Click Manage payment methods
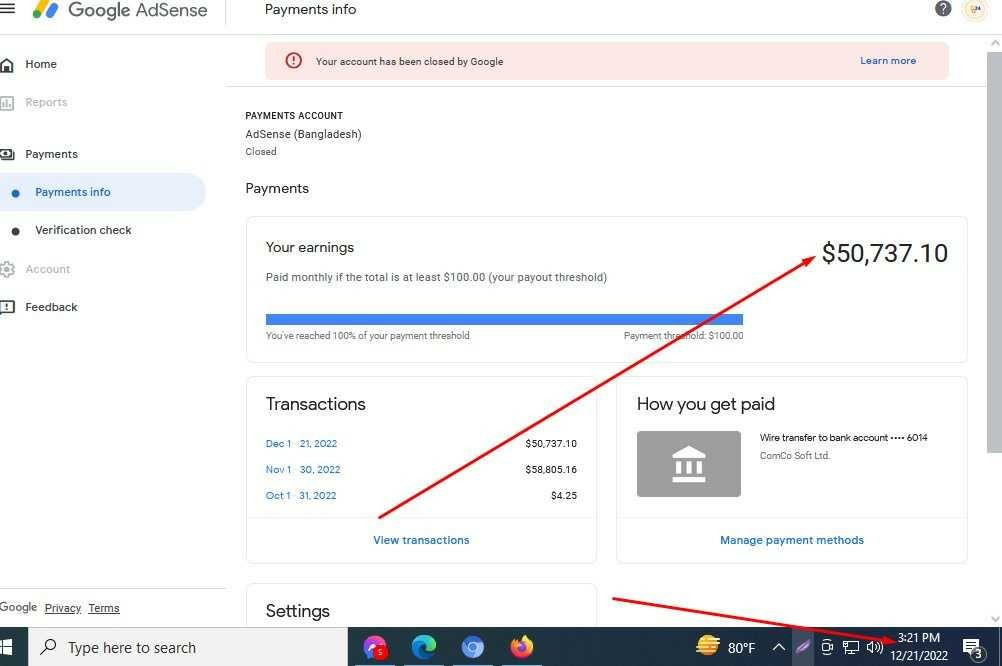1002x666 pixels. tap(791, 540)
